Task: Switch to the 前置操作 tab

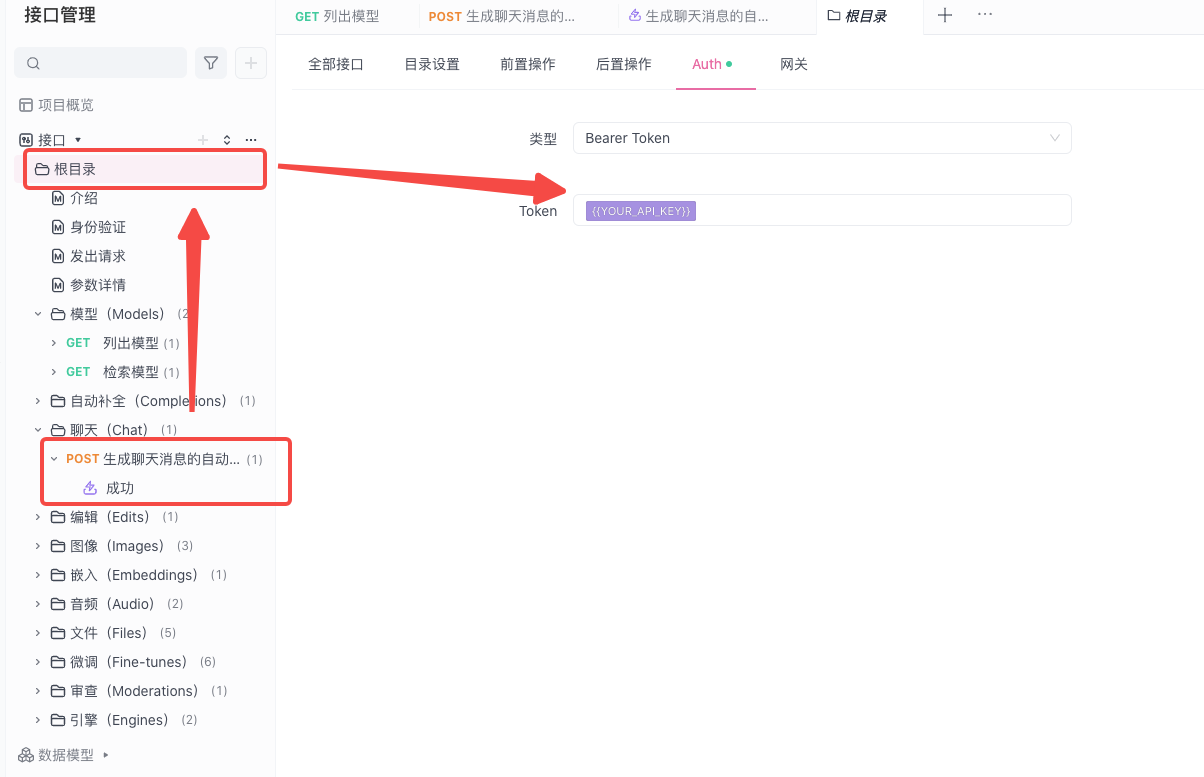Action: click(528, 63)
